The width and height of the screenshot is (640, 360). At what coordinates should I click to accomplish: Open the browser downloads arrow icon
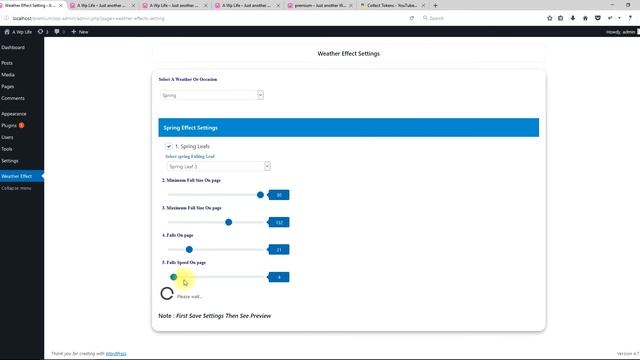click(x=573, y=18)
